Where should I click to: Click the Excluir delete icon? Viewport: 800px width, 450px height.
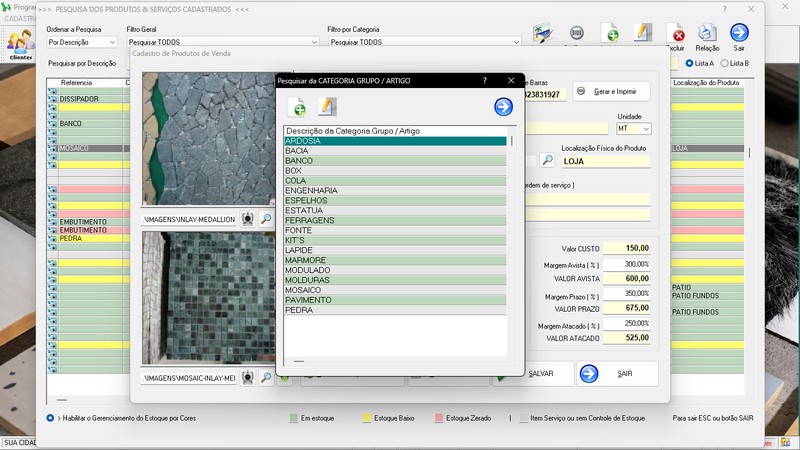click(676, 35)
